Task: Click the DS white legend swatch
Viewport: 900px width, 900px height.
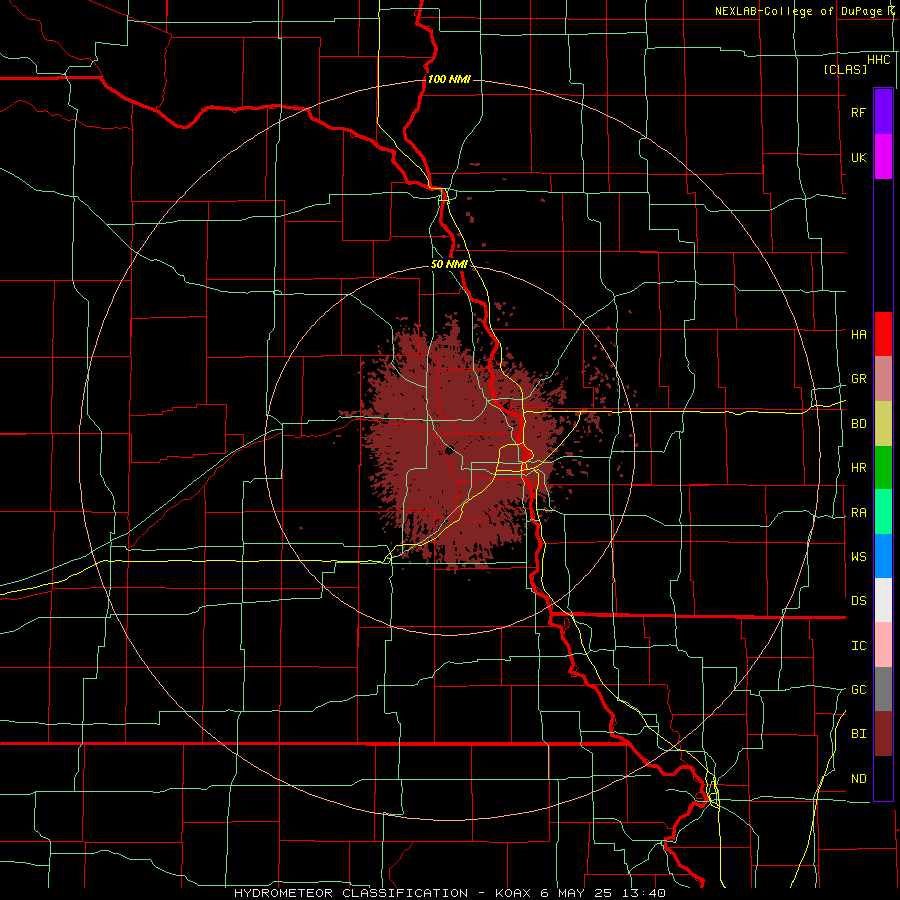Action: [x=883, y=600]
